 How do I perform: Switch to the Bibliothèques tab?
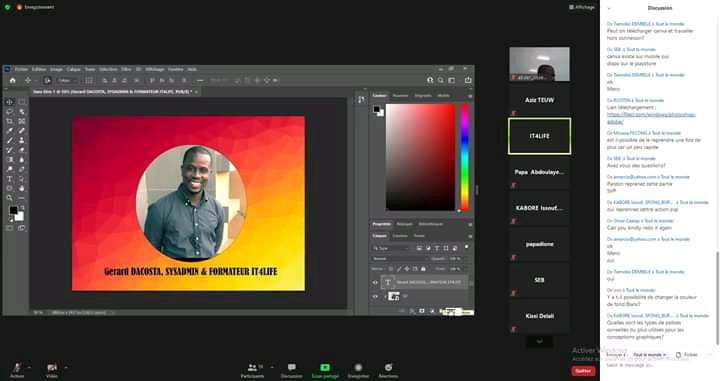click(431, 224)
